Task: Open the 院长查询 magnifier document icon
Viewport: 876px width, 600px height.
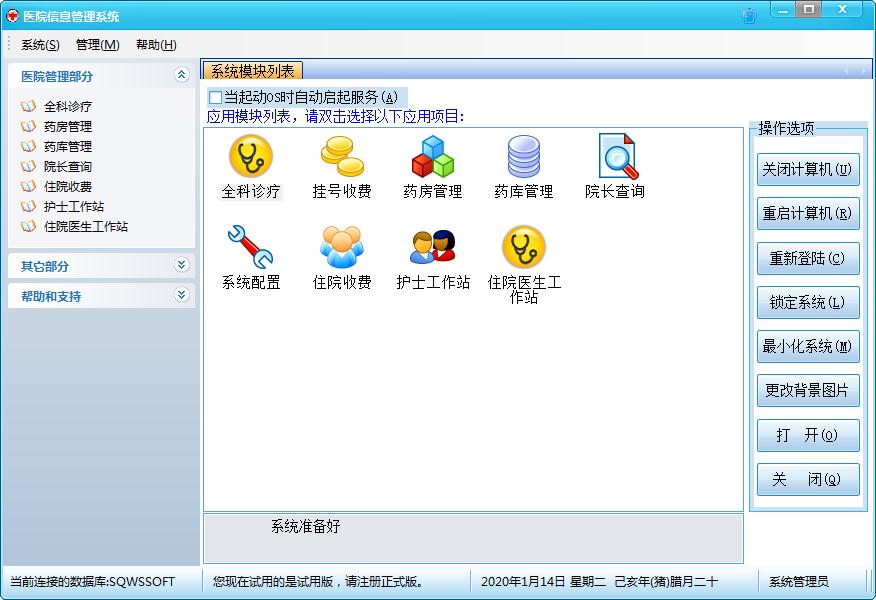Action: point(617,156)
